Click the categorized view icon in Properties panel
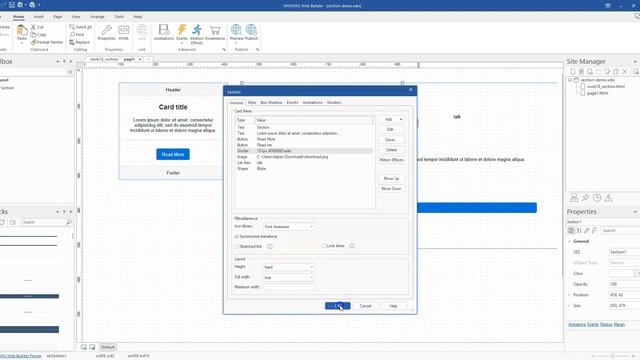Screen dimensions: 640x360 571,231
